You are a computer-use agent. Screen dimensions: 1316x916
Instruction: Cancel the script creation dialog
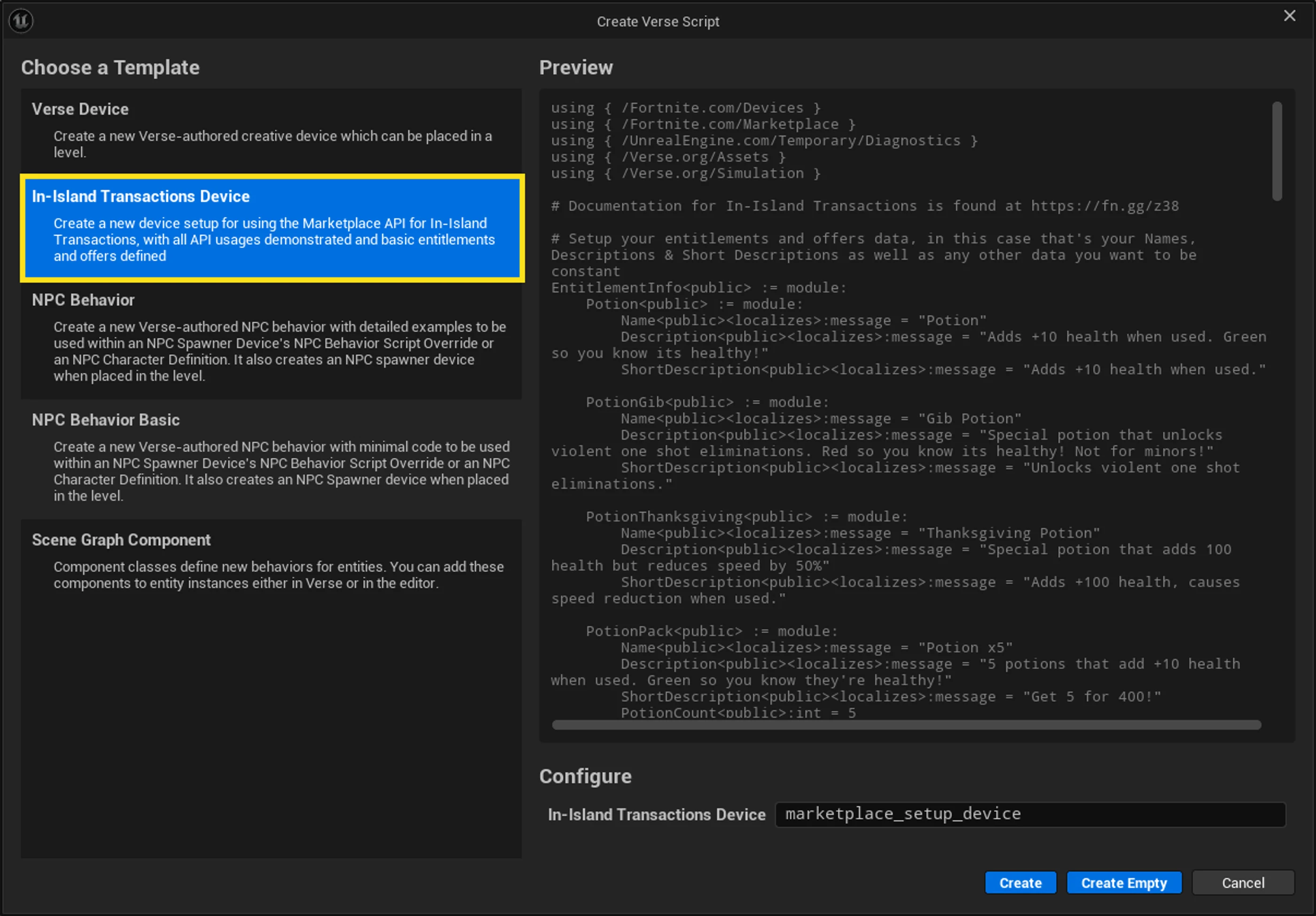pos(1243,883)
